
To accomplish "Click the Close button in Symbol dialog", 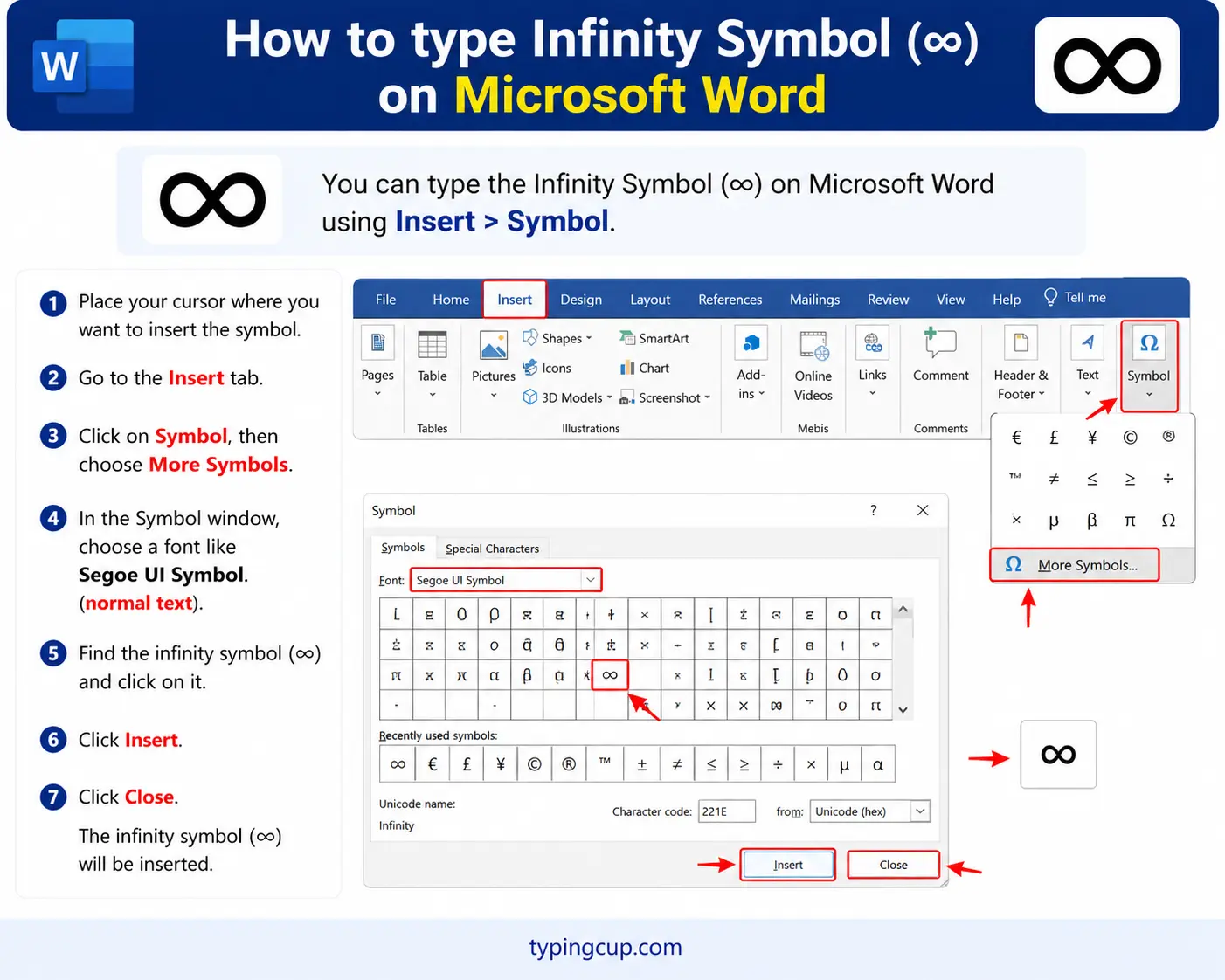I will (893, 865).
